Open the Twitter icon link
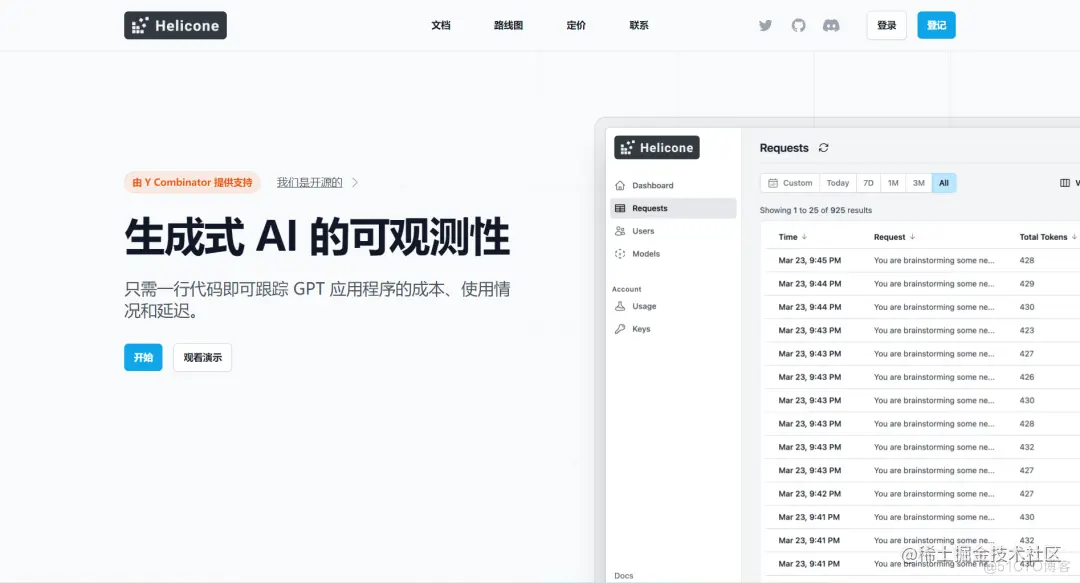Viewport: 1080px width, 583px height. (765, 25)
